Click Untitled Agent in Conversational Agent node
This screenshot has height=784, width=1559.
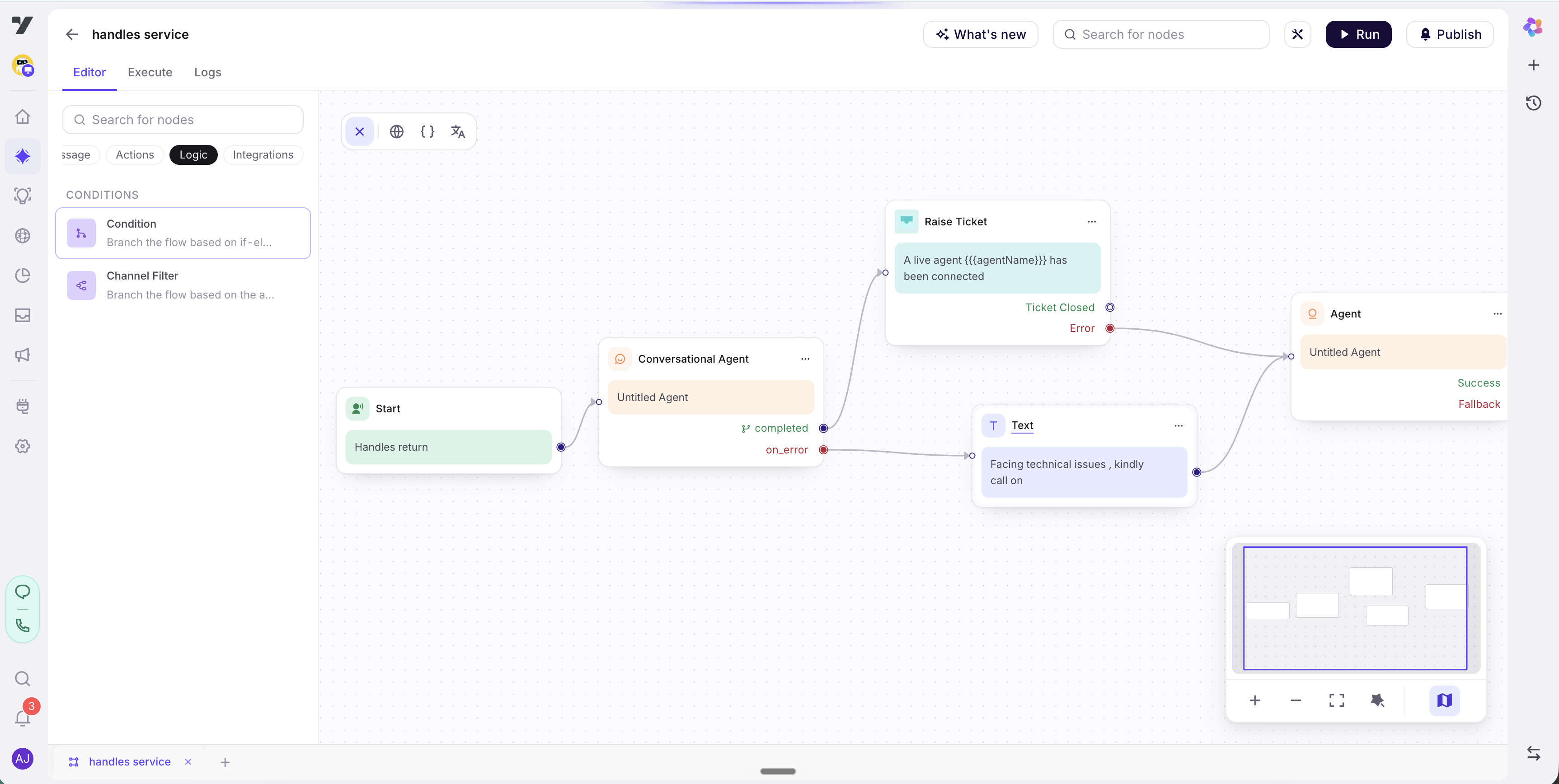click(x=710, y=397)
